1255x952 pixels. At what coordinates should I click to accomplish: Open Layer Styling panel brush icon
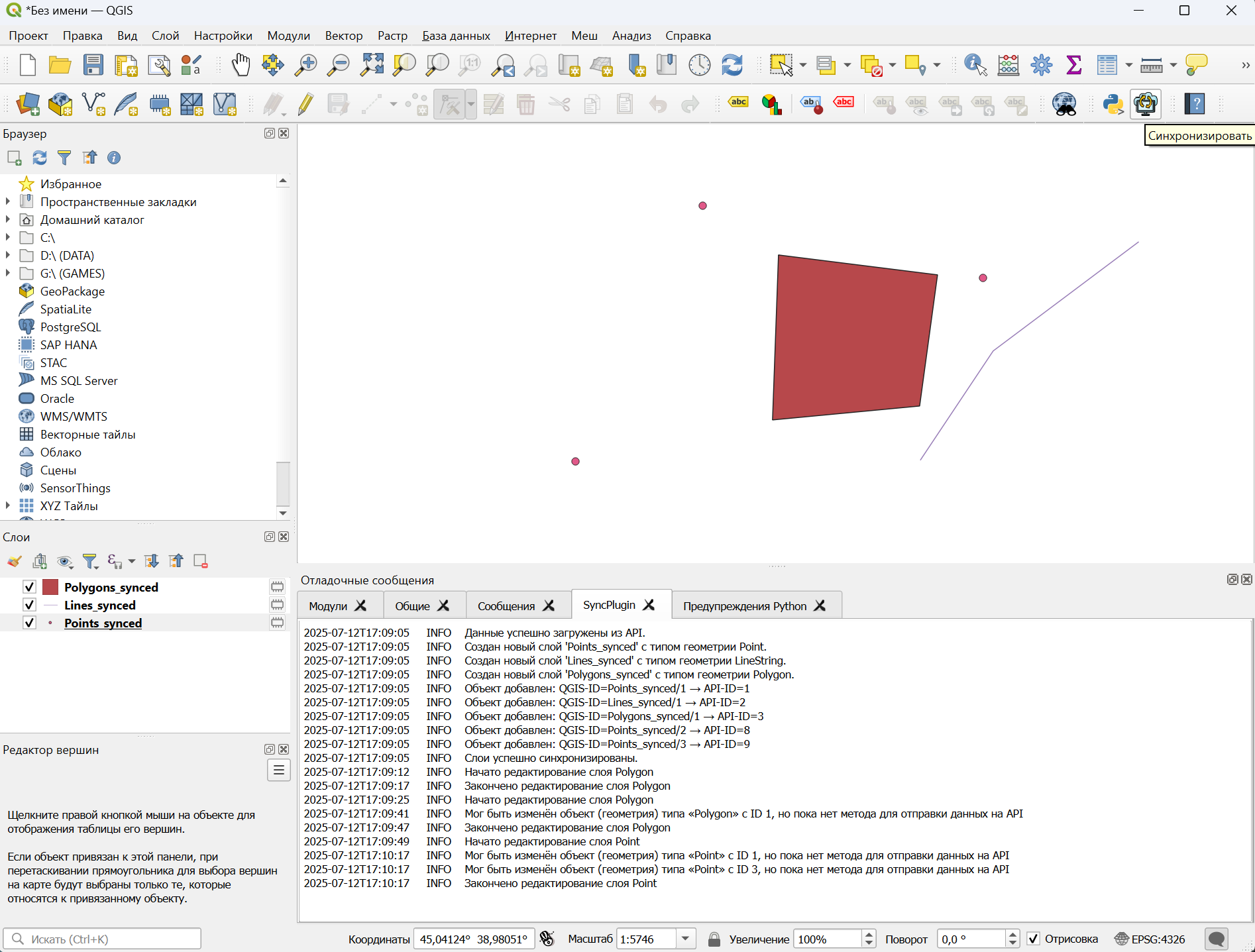click(x=15, y=562)
